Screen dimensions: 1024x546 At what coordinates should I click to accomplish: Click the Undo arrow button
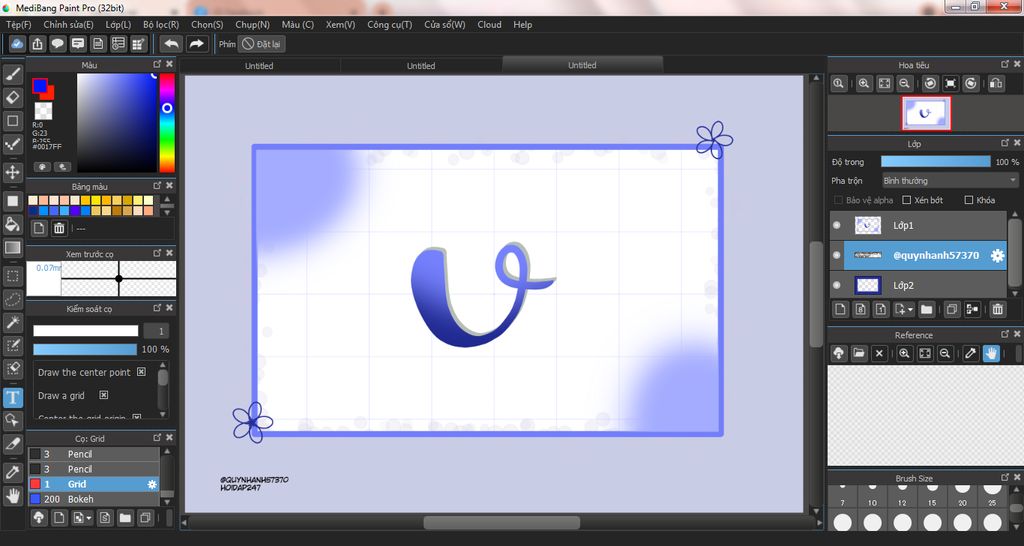(x=172, y=44)
